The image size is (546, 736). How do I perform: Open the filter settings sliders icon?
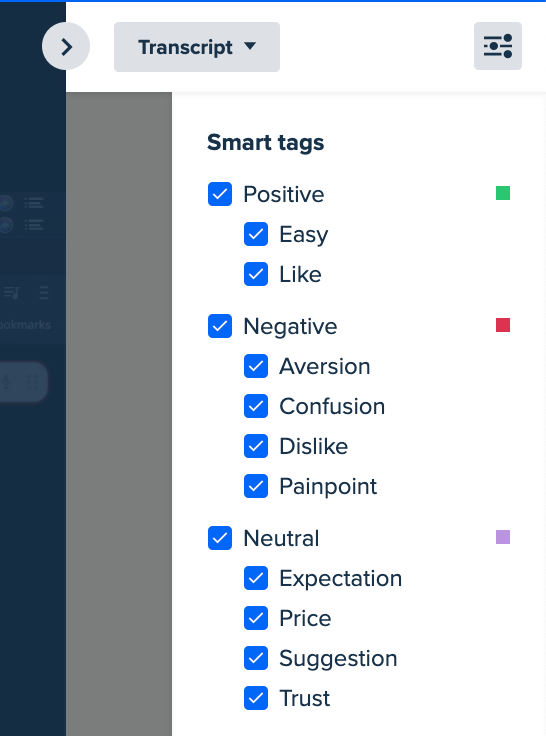click(x=498, y=46)
